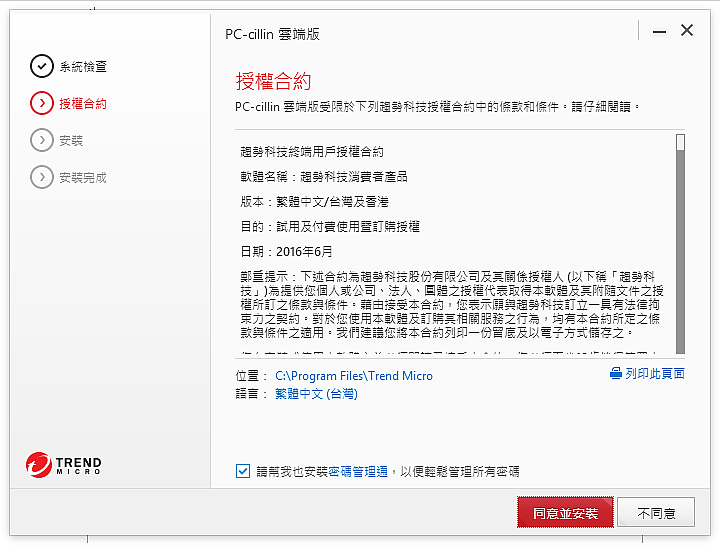Screen dimensions: 720x553
Task: Open the 列印此頁面 print link
Action: click(654, 373)
